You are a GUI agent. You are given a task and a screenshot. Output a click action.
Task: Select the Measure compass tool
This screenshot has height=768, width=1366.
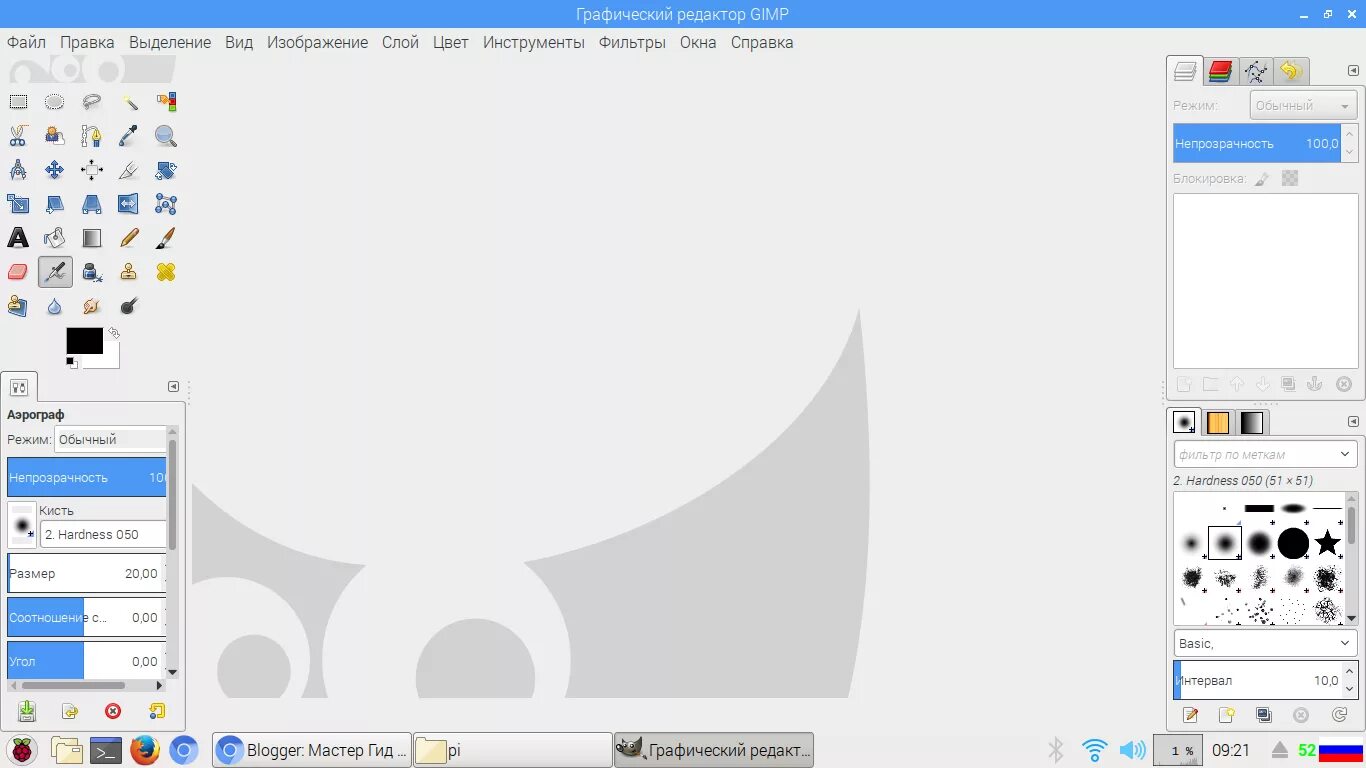pyautogui.click(x=18, y=170)
